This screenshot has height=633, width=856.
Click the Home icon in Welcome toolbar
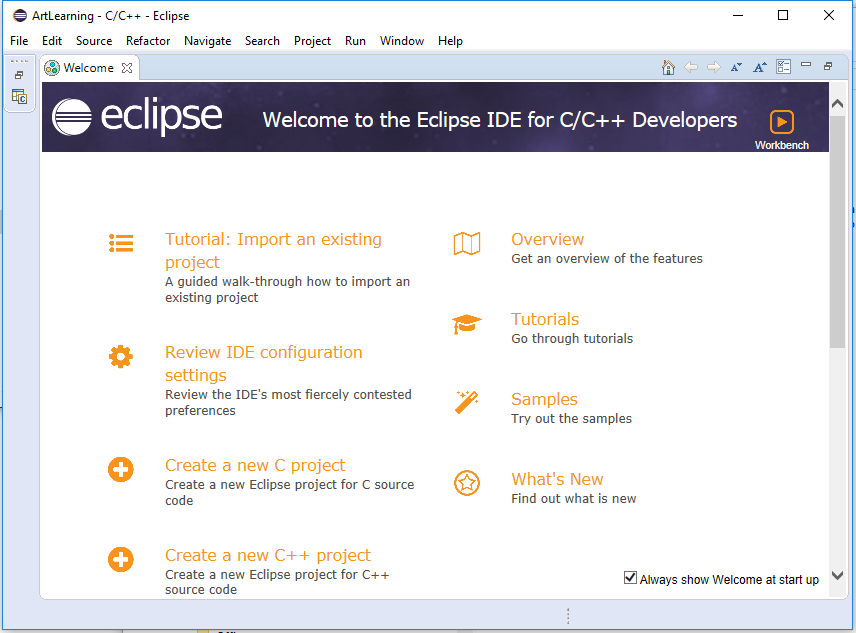tap(668, 68)
